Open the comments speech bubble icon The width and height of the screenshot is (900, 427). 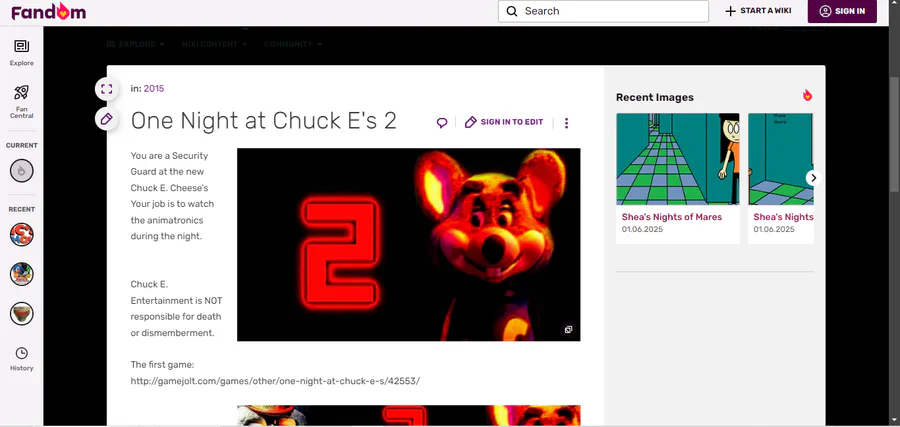pos(442,122)
